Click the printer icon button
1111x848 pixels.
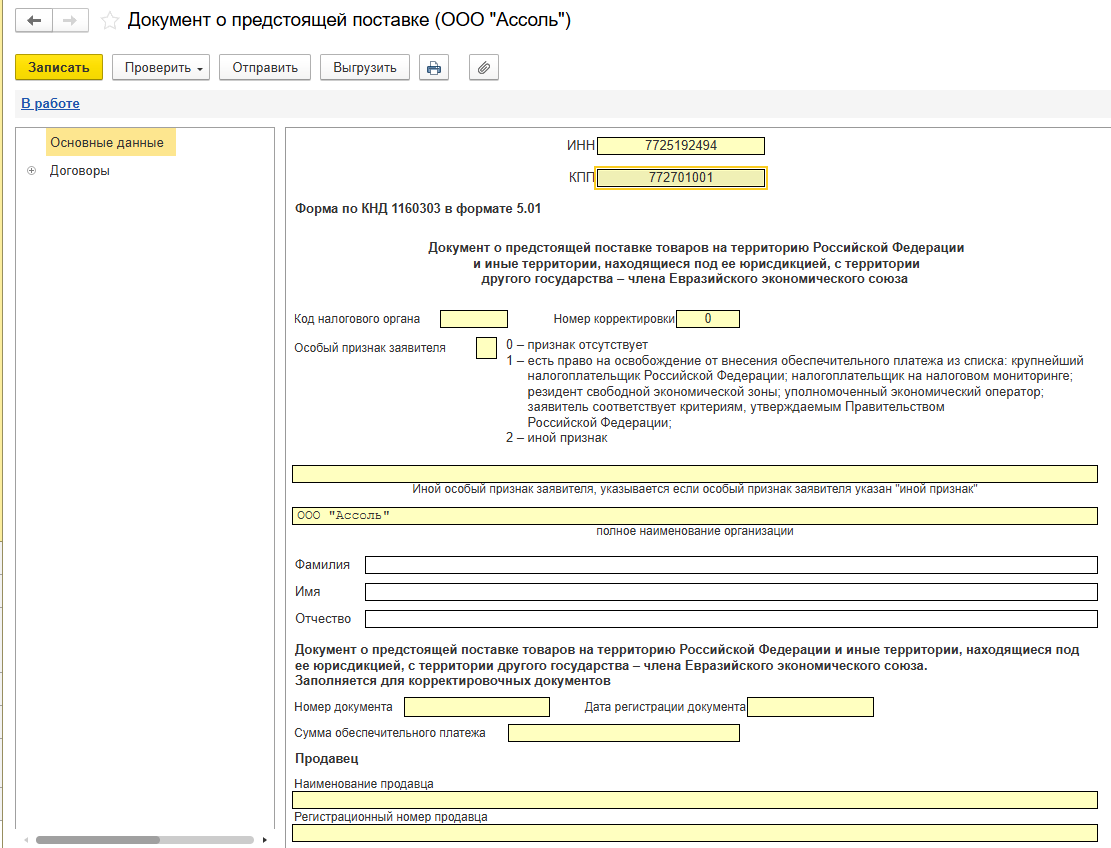433,68
